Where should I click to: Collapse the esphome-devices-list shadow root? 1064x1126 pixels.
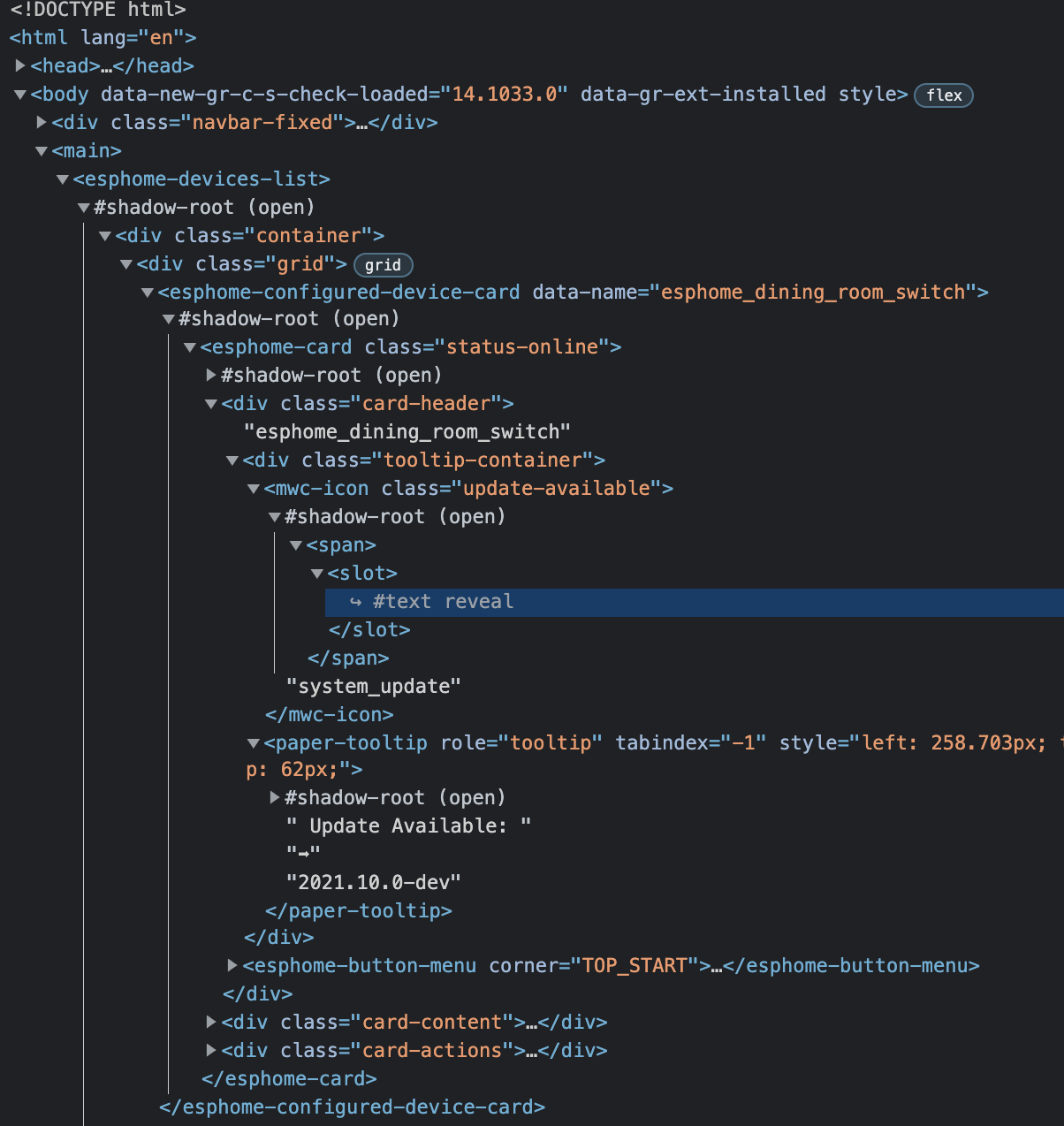point(83,207)
